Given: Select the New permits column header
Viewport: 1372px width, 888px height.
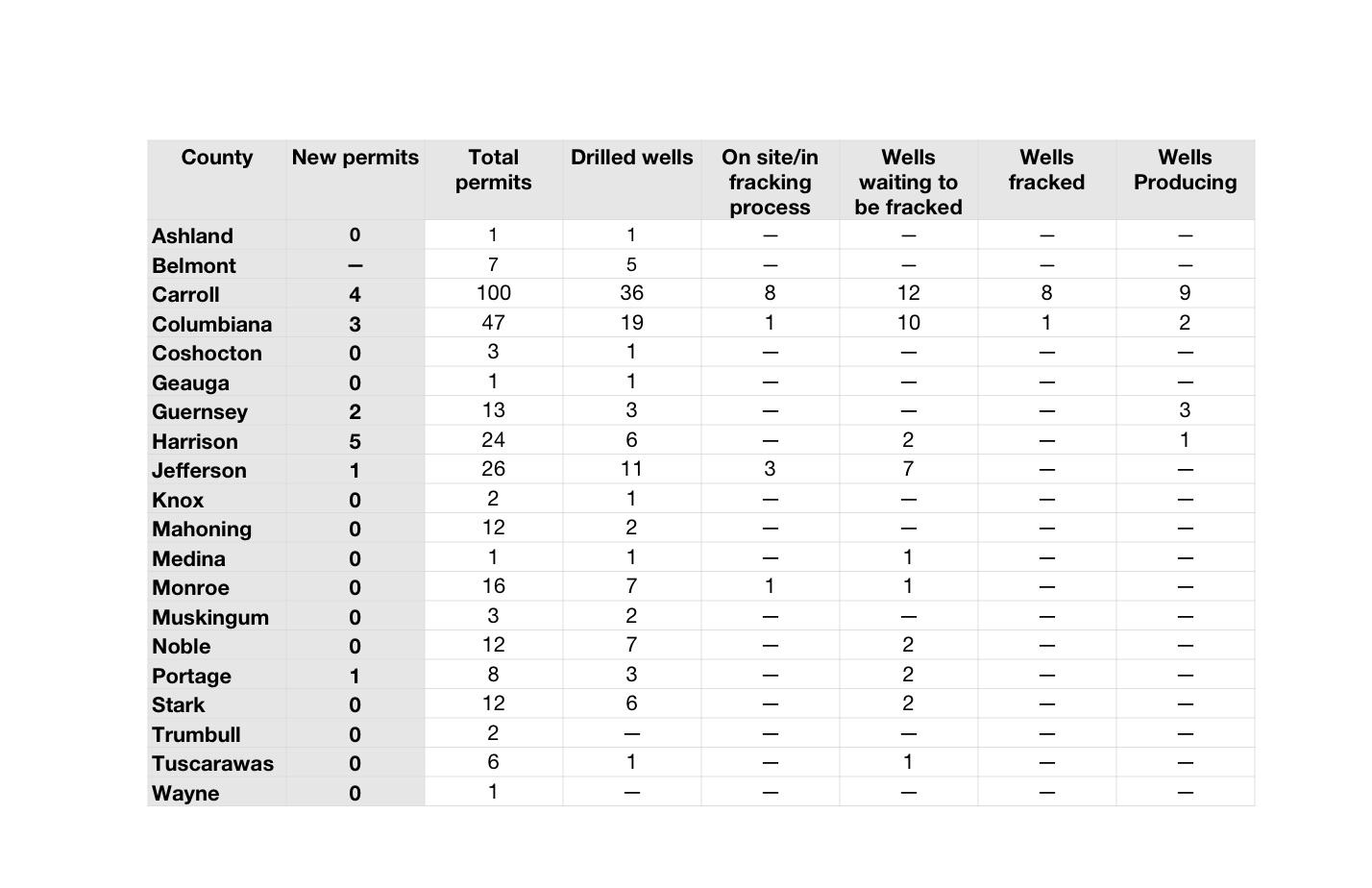Looking at the screenshot, I should coord(355,158).
